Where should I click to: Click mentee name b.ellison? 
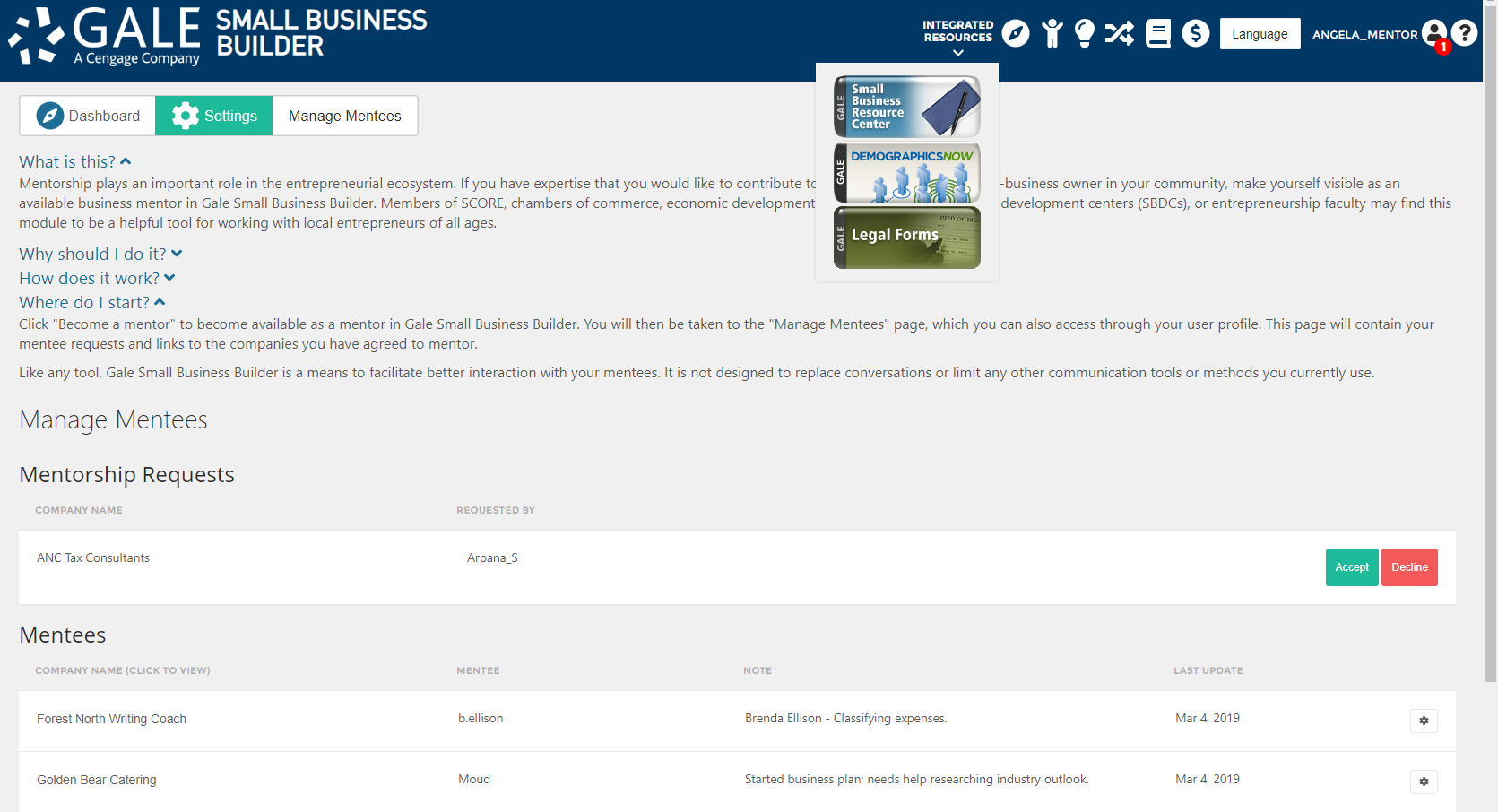(x=481, y=718)
